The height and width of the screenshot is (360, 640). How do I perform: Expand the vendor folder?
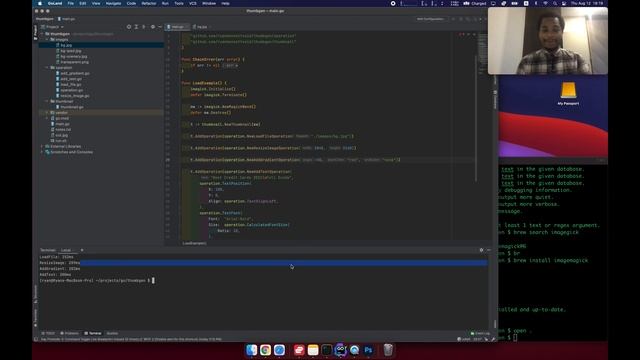pyautogui.click(x=47, y=113)
